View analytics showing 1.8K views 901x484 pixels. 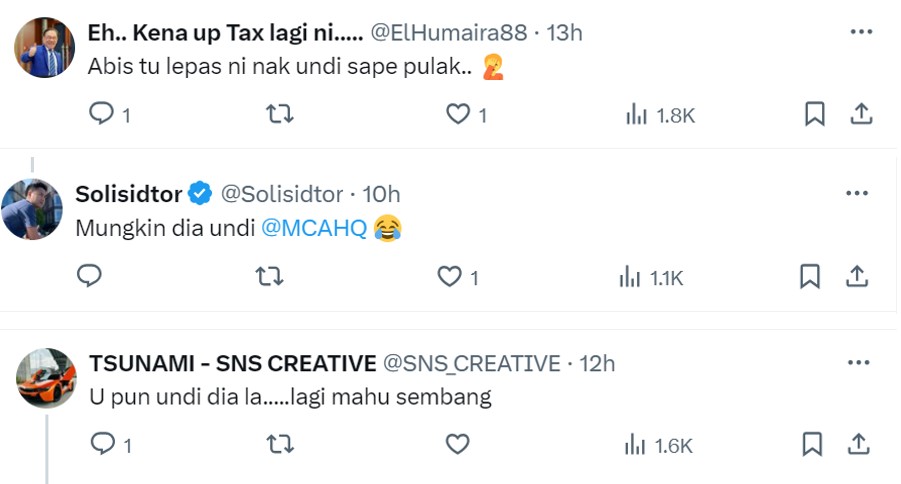(660, 115)
